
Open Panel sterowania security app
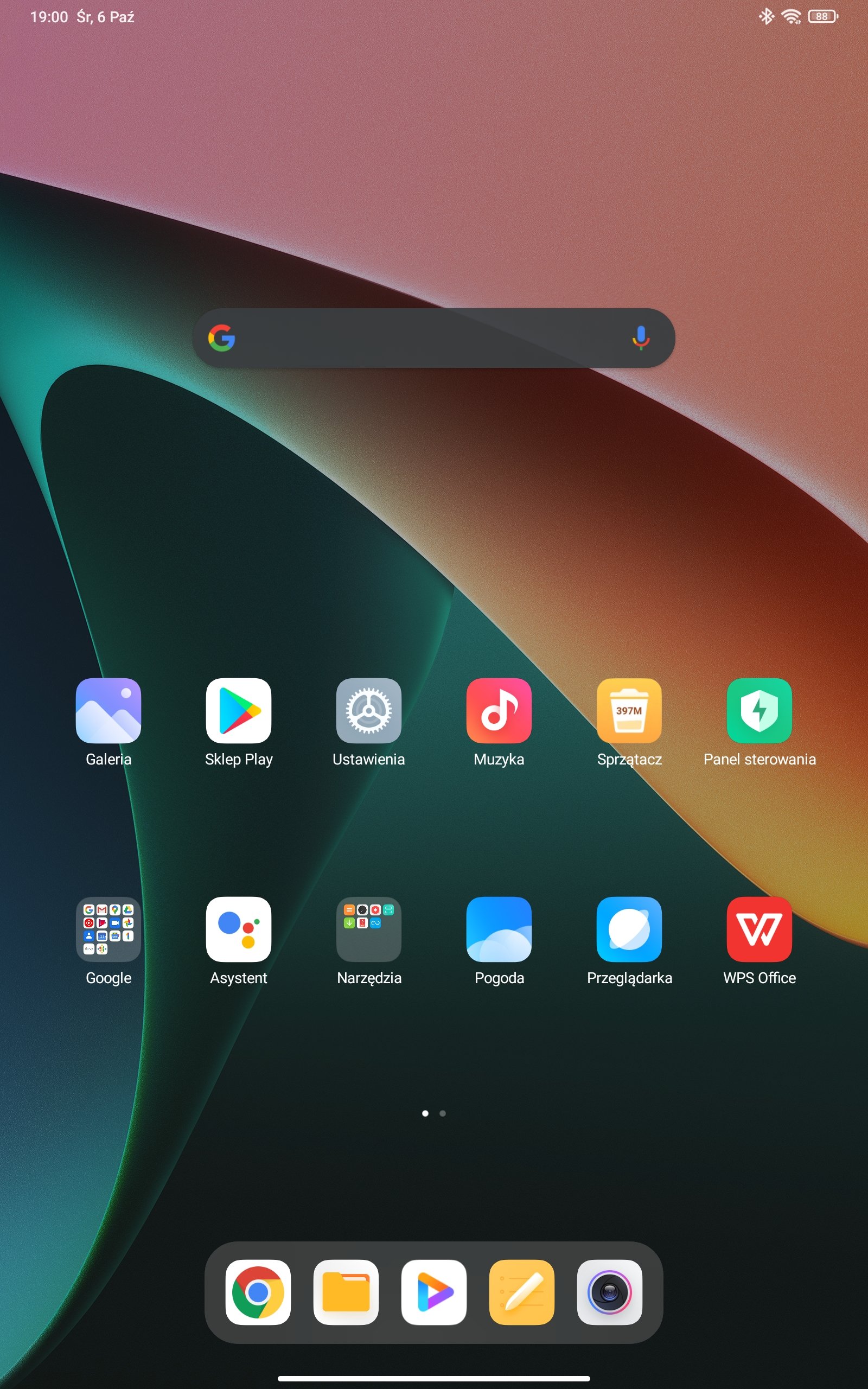759,711
